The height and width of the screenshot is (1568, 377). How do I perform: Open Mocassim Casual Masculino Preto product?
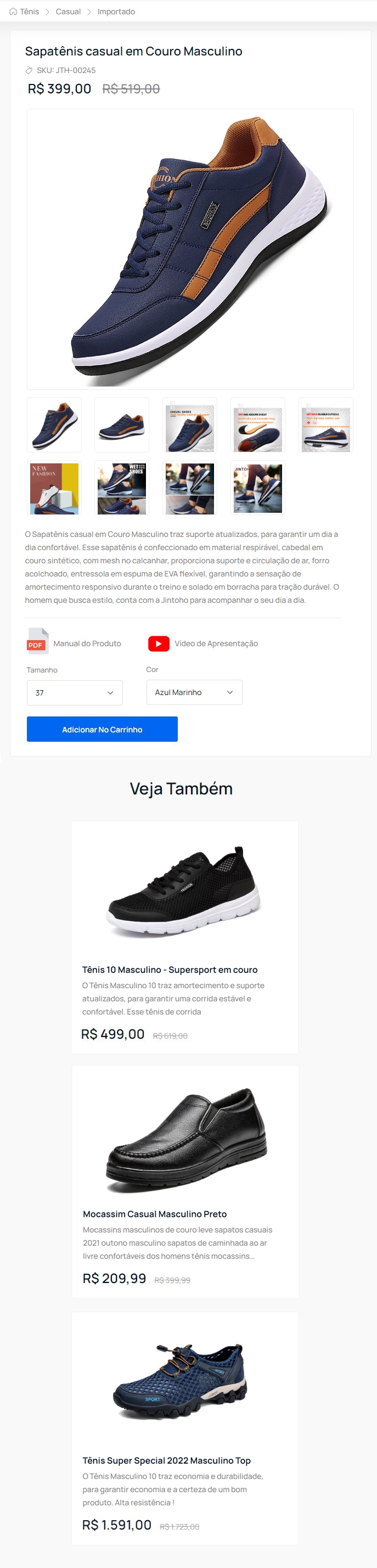tap(154, 1214)
